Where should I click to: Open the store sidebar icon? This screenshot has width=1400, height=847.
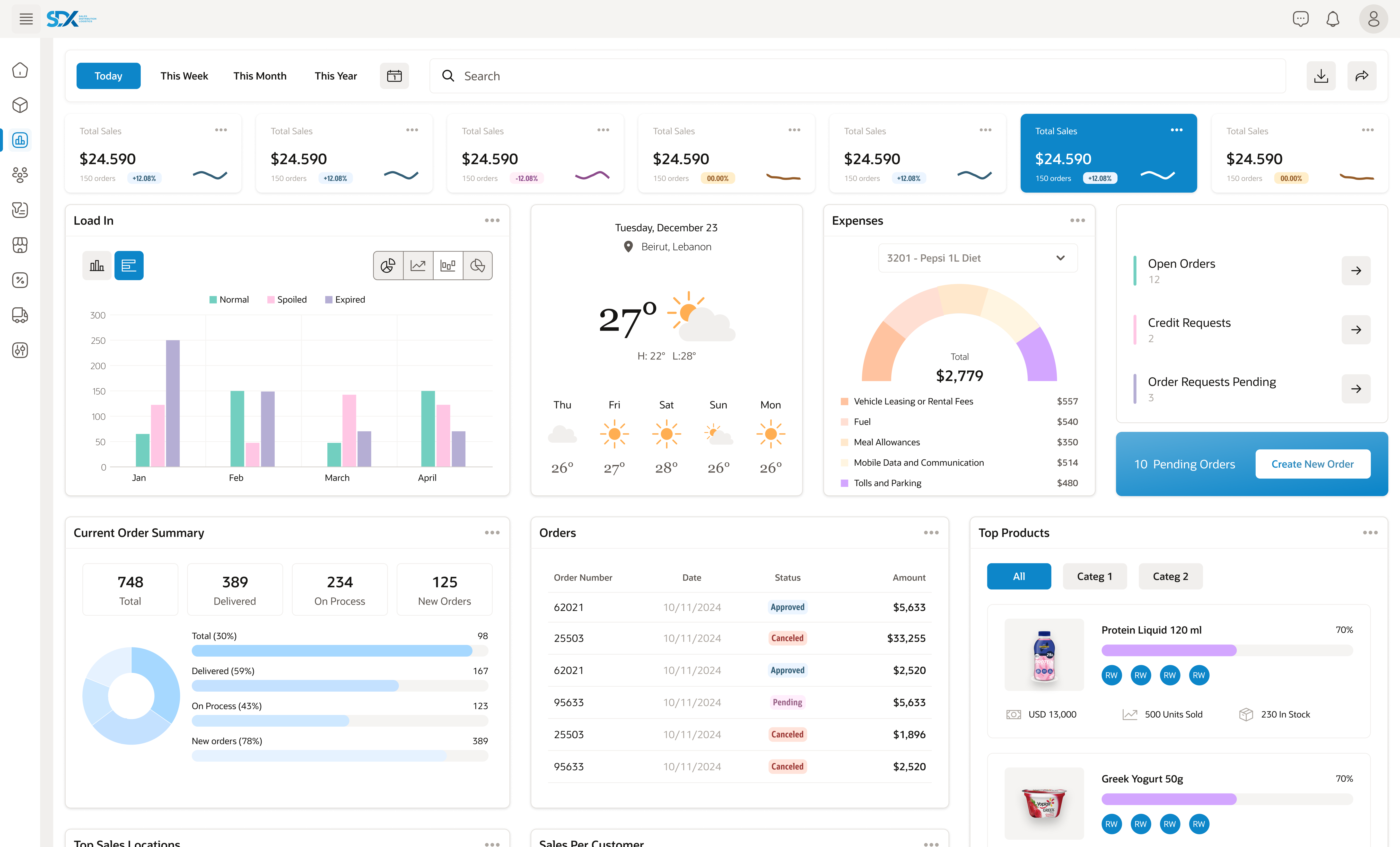[x=20, y=245]
